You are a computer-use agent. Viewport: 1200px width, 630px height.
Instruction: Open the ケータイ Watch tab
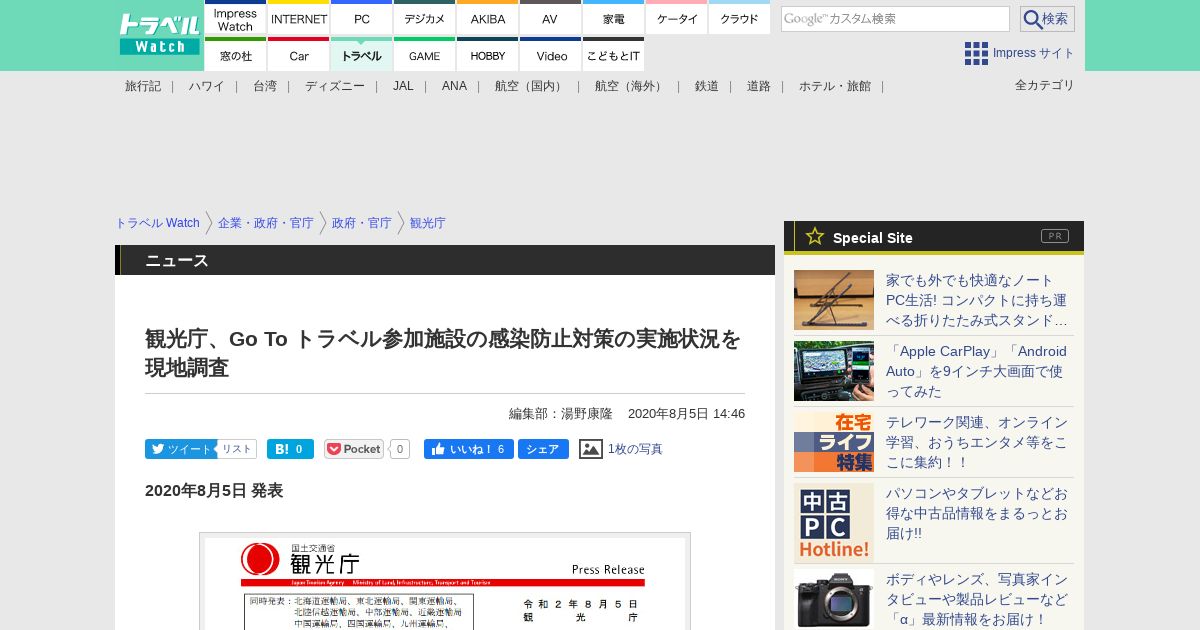click(x=676, y=18)
